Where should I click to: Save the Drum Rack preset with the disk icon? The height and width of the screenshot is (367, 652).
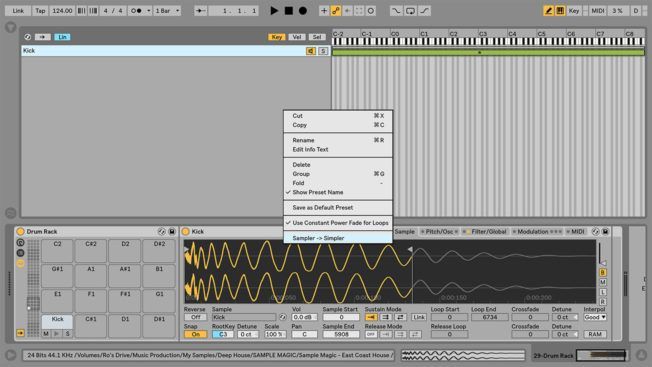[x=172, y=232]
